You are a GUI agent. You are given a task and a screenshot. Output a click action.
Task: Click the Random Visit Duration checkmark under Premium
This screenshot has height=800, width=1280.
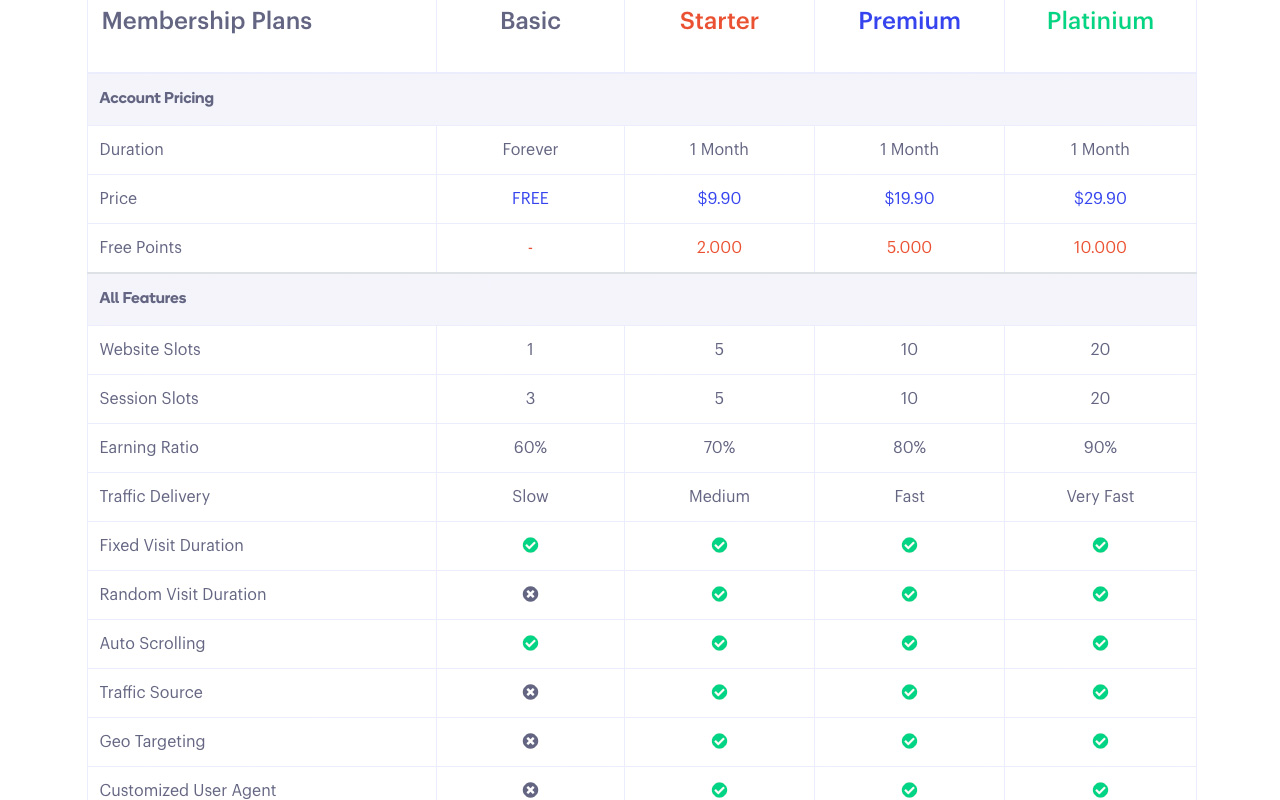[x=909, y=594]
